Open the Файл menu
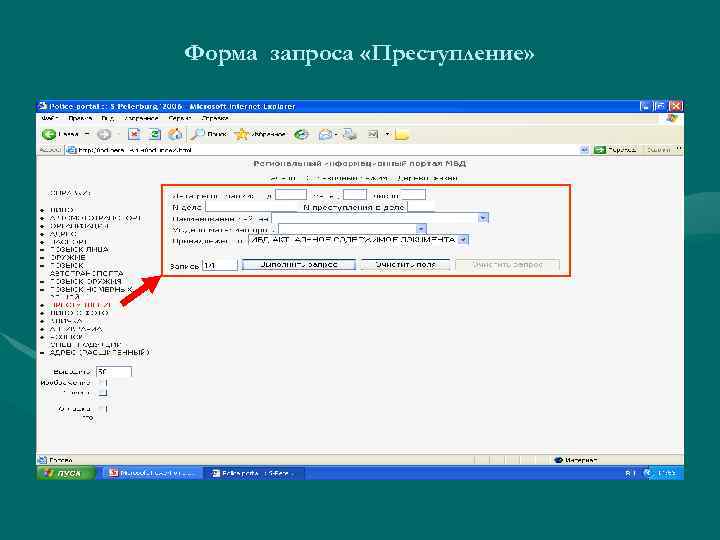This screenshot has width=720, height=540. [49, 118]
